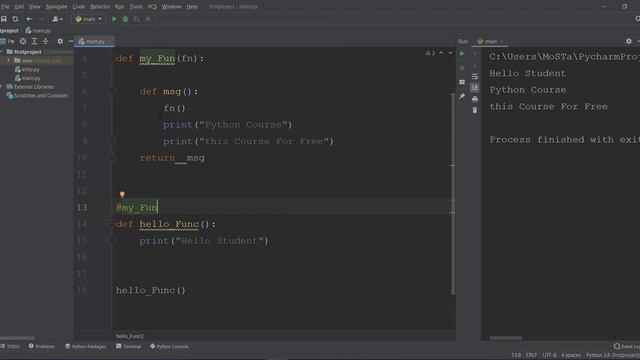This screenshot has width=640, height=360.
Task: Click the Print icon in Run console
Action: pyautogui.click(x=475, y=99)
